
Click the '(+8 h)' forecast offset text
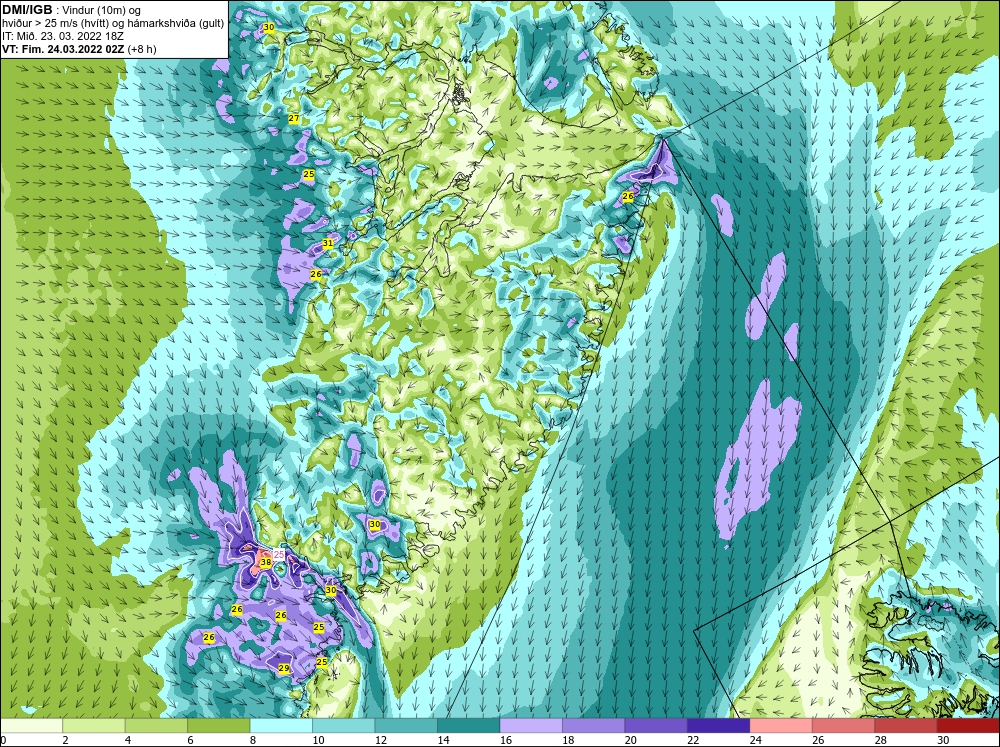coord(142,49)
